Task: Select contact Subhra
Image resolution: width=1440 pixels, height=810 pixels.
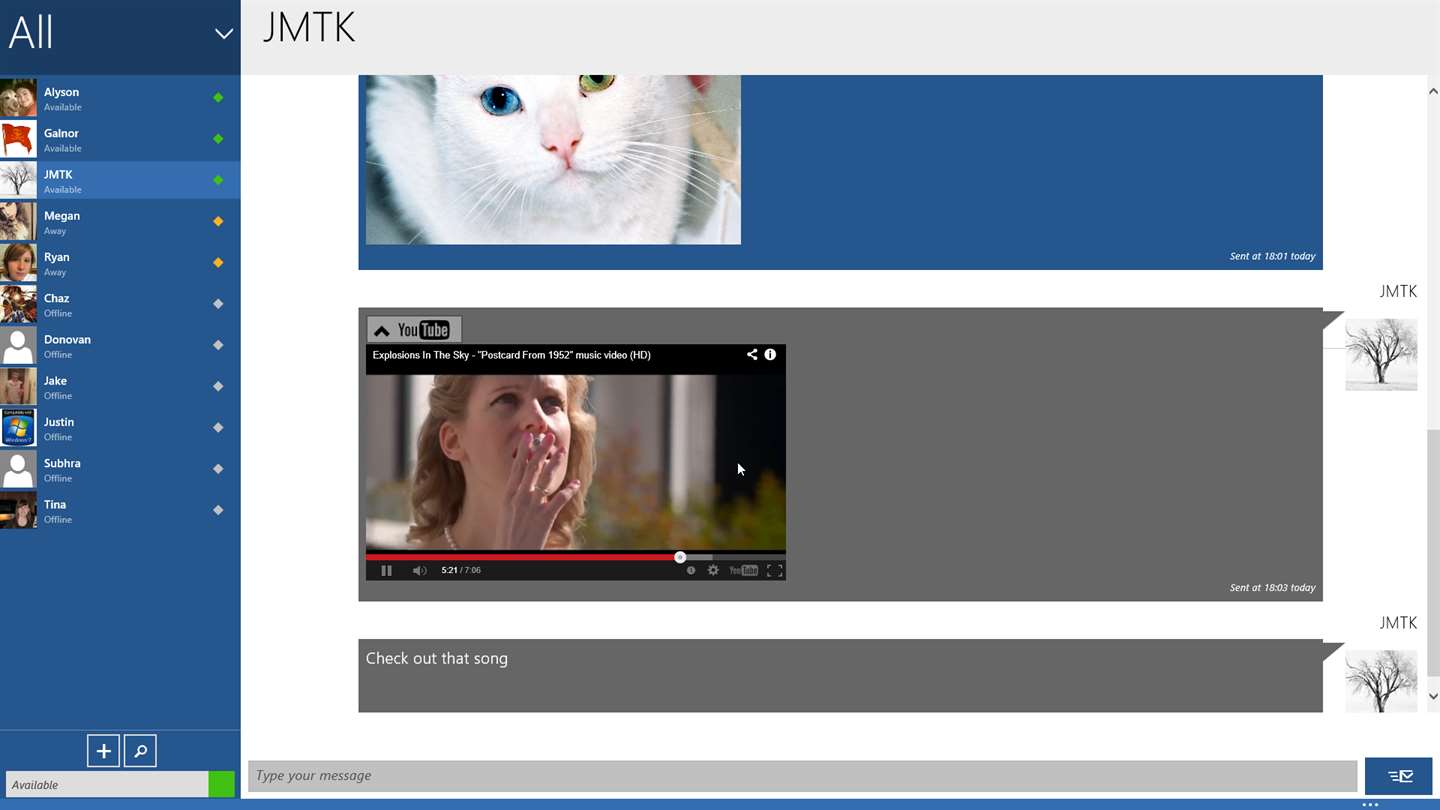Action: 120,470
